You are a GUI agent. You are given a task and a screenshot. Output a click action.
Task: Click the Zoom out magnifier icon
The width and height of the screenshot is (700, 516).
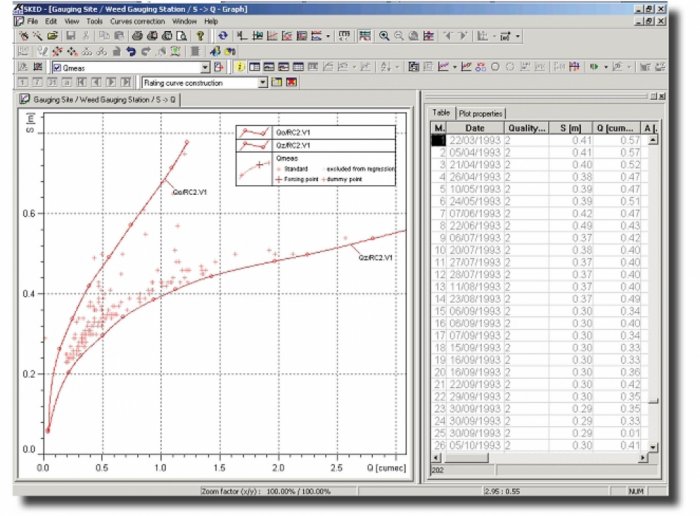(399, 36)
